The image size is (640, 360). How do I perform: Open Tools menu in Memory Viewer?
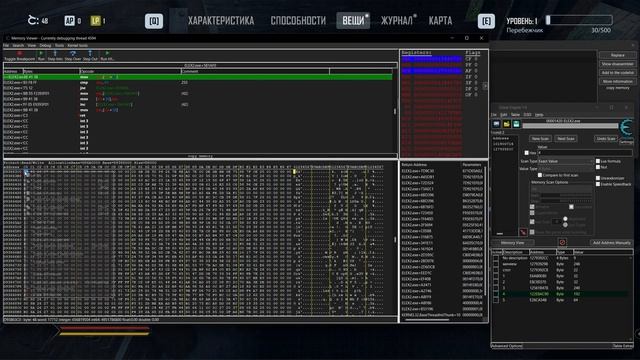(x=60, y=45)
